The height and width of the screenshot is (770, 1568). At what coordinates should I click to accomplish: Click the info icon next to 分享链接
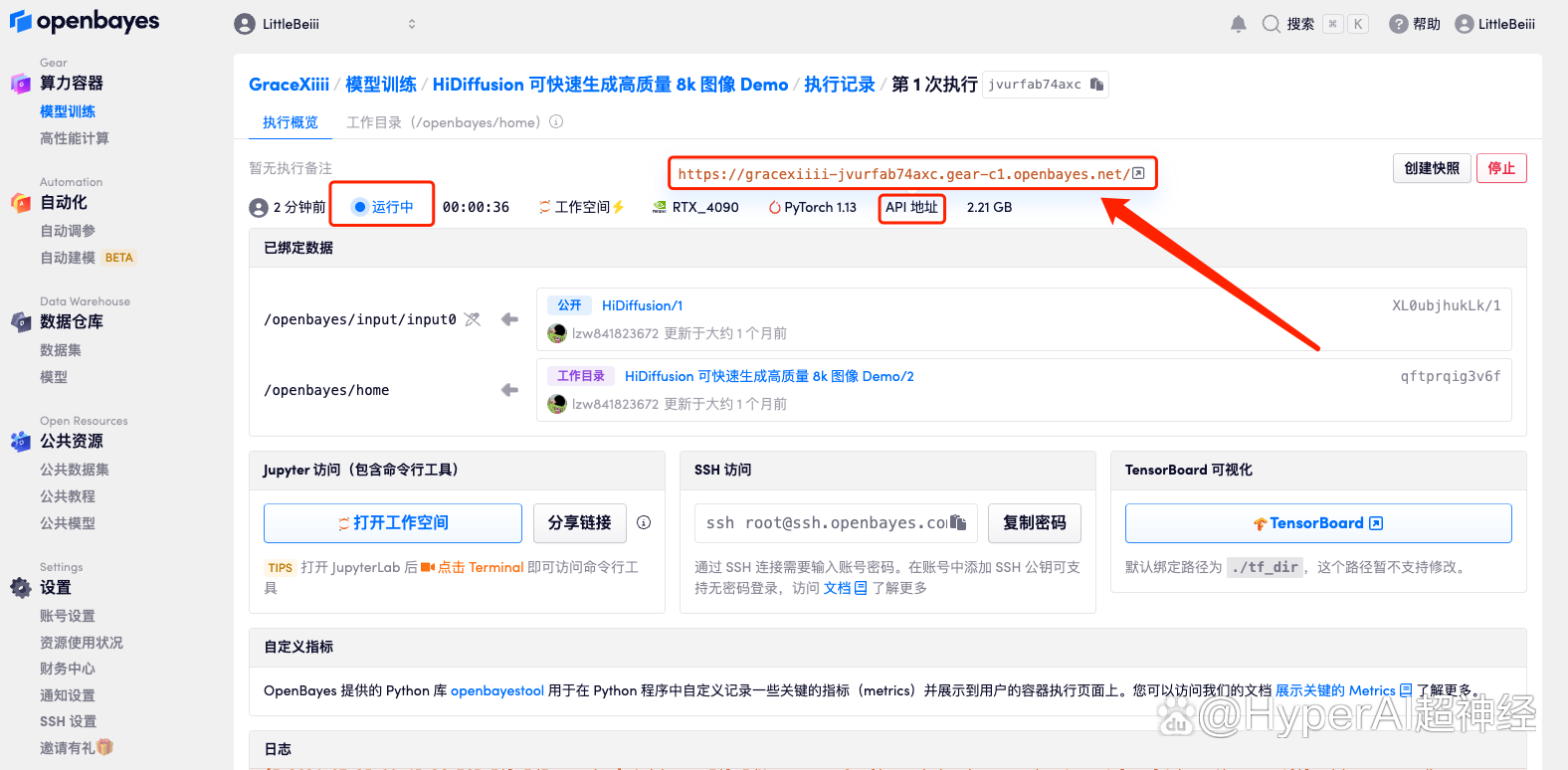click(644, 522)
